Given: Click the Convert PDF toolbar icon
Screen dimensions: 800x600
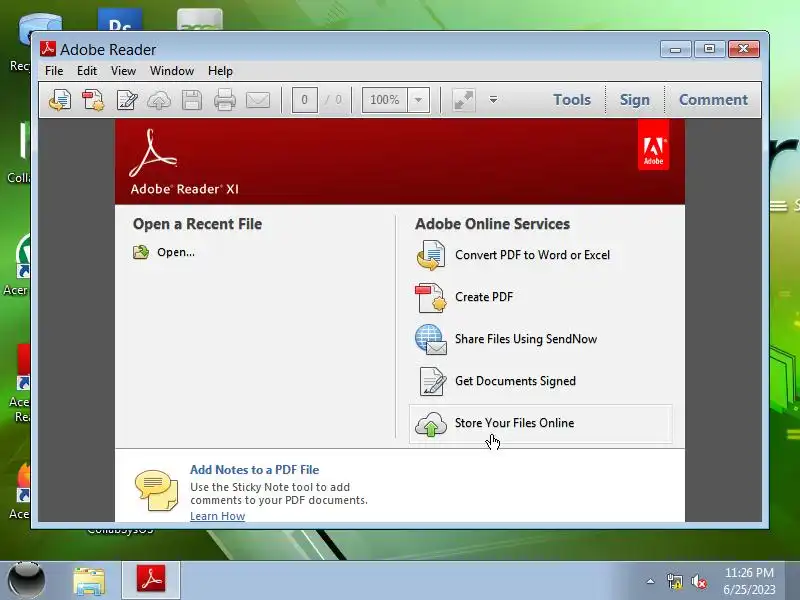Looking at the screenshot, I should tap(60, 99).
